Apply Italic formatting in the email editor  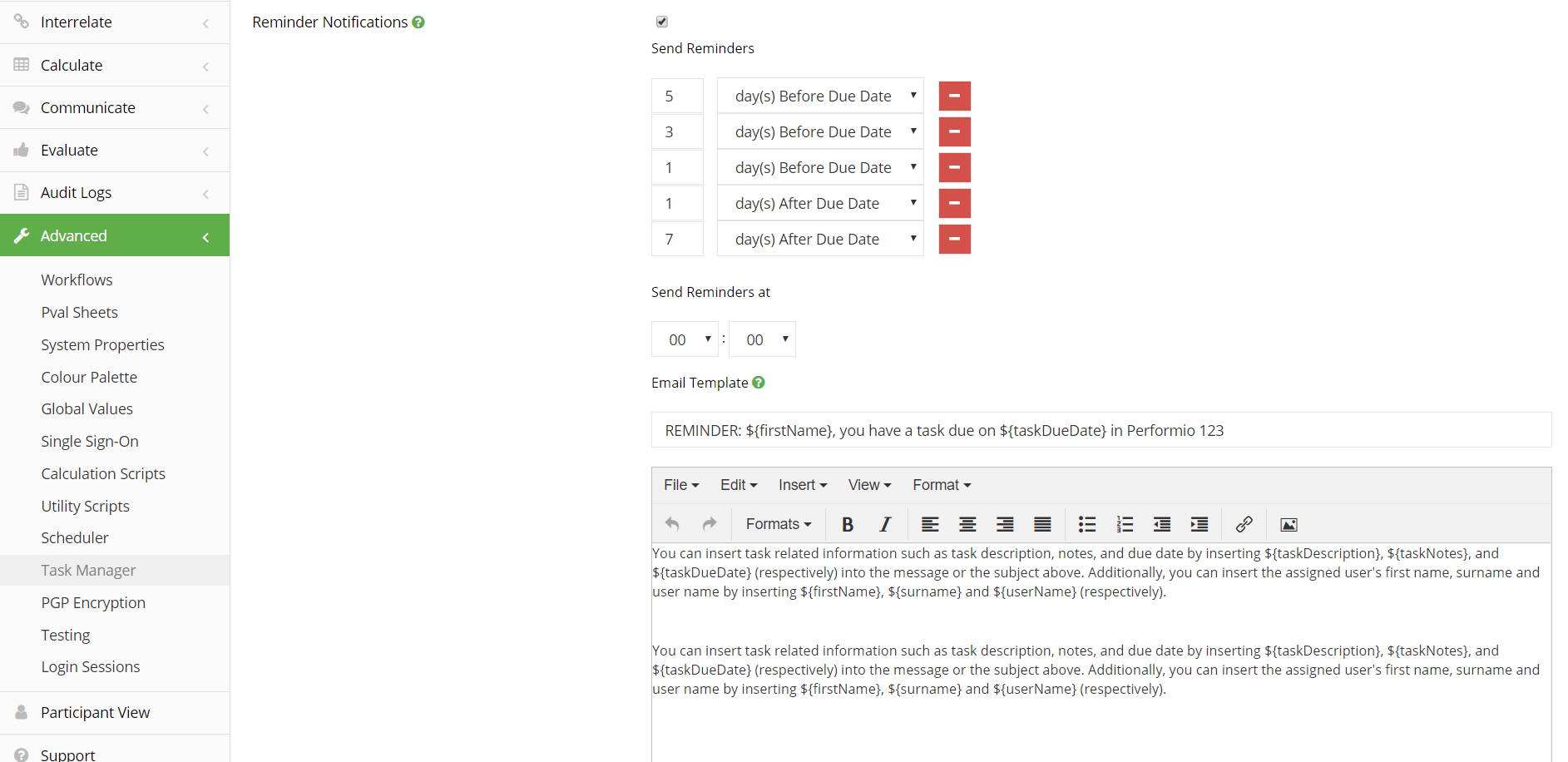tap(885, 524)
